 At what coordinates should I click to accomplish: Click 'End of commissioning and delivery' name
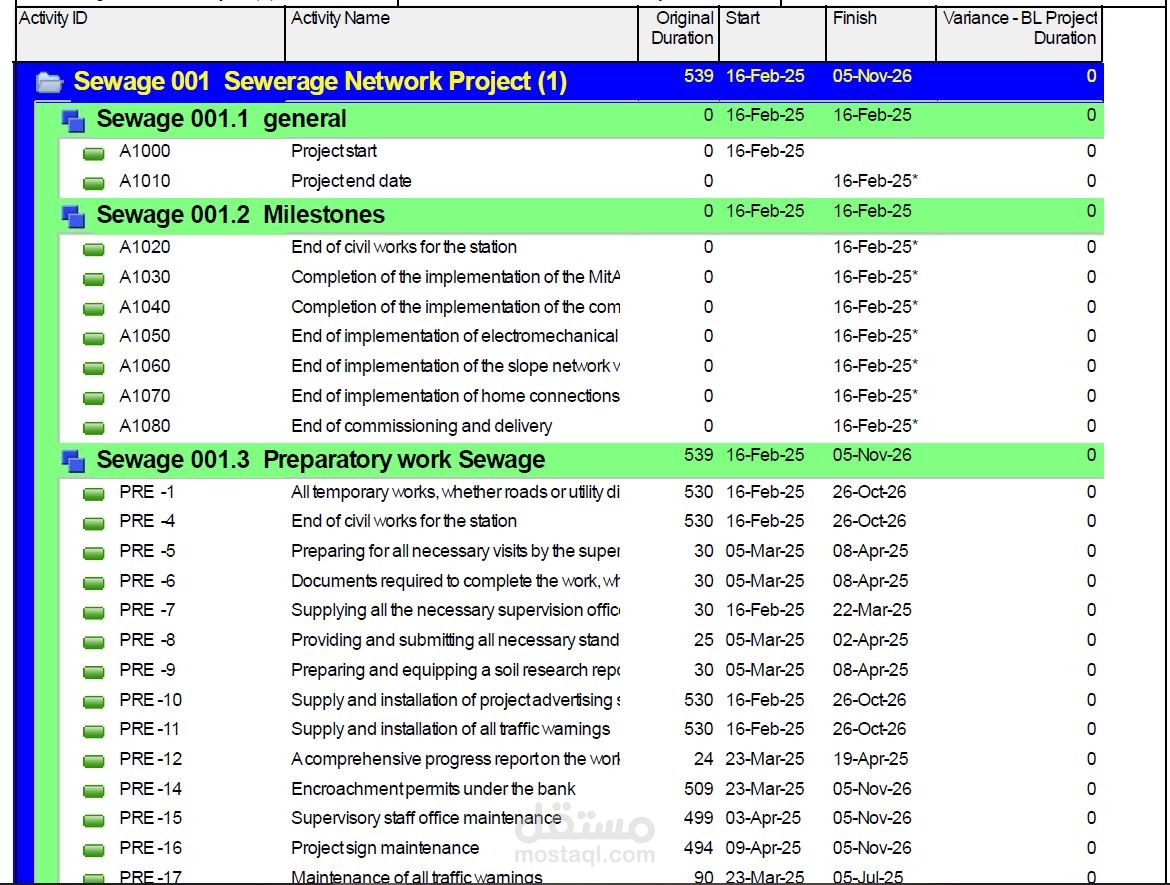click(x=422, y=426)
